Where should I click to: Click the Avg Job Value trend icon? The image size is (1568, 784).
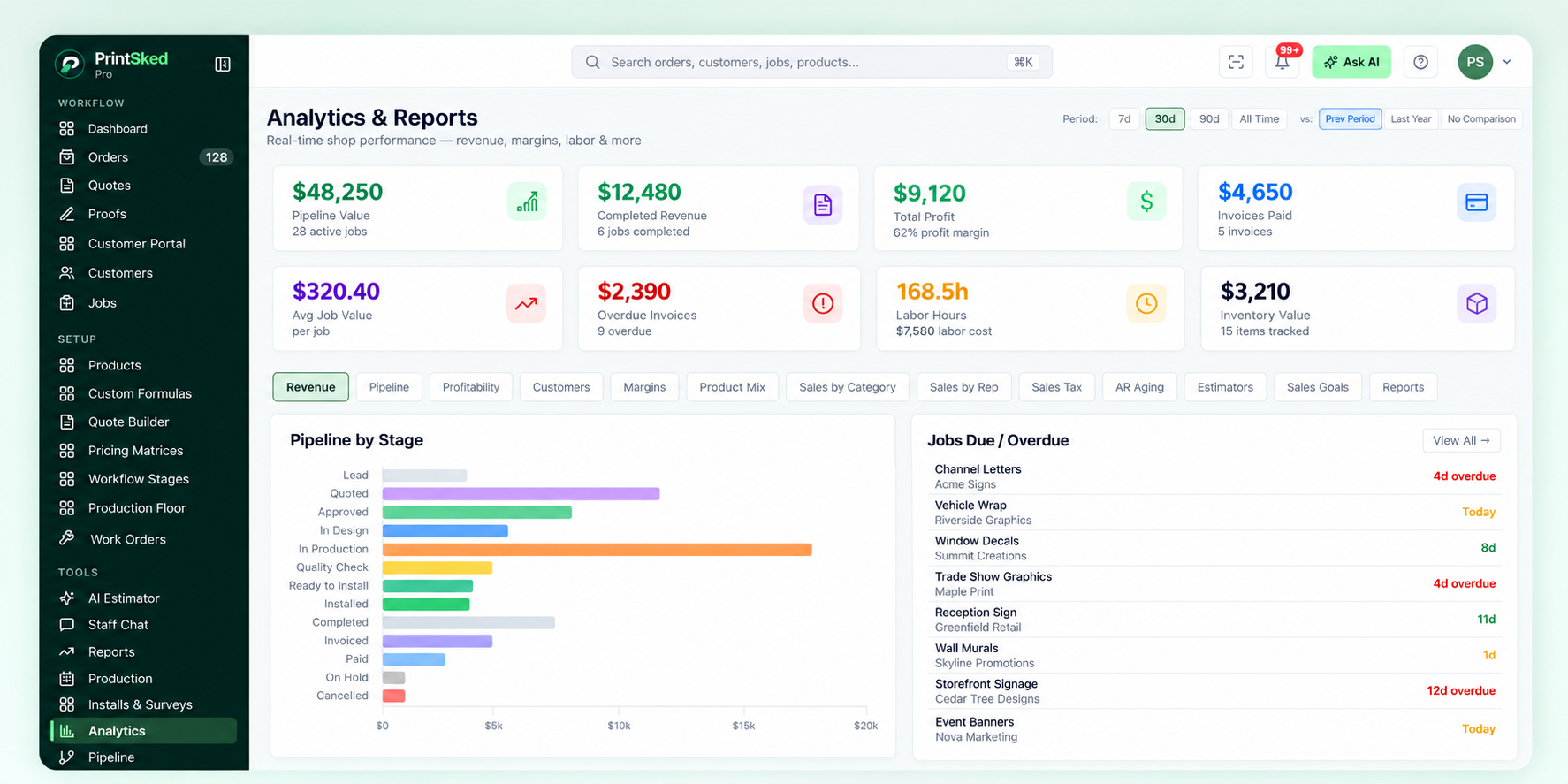point(526,303)
